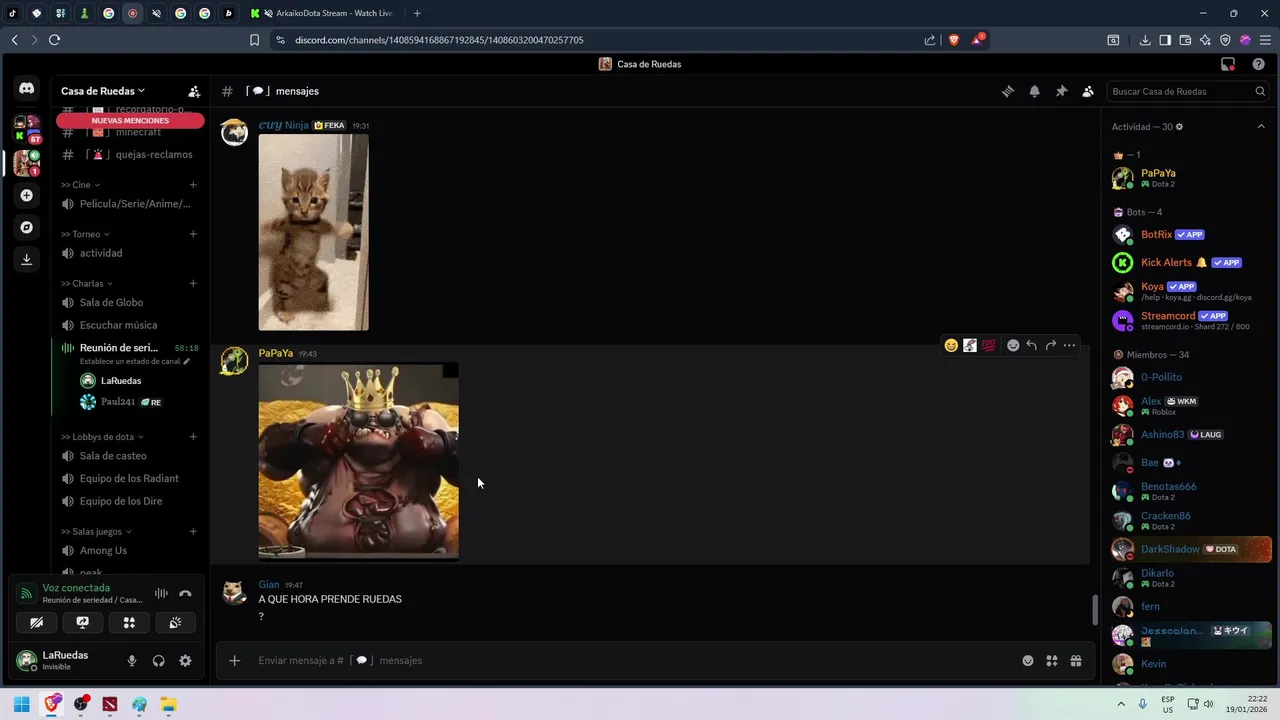Viewport: 1280px width, 720px height.
Task: Collapse Lobbys de dota category
Action: [x=102, y=437]
